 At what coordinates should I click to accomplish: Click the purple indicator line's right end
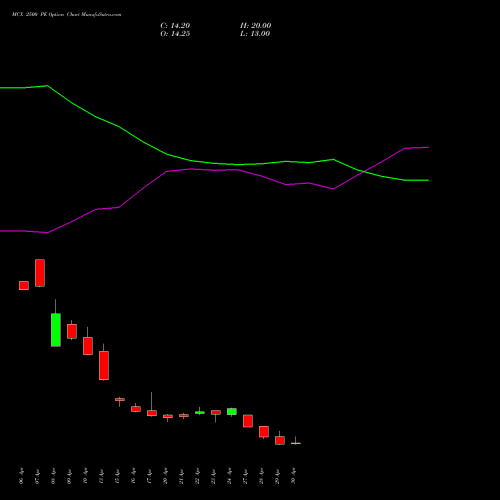pyautogui.click(x=428, y=147)
